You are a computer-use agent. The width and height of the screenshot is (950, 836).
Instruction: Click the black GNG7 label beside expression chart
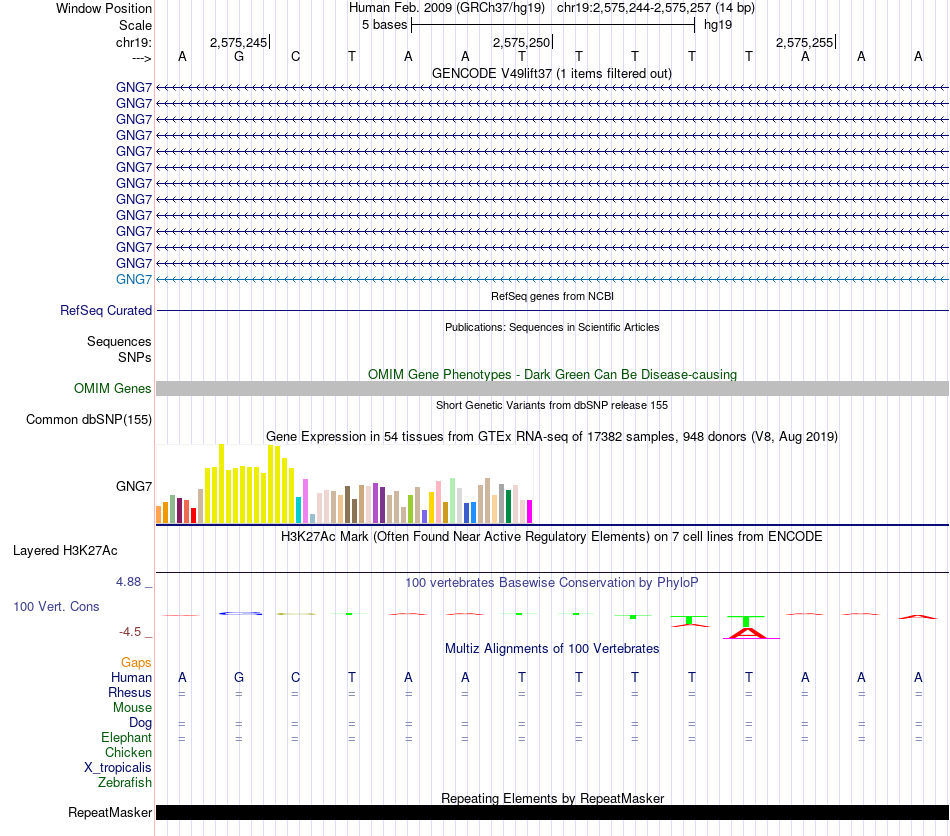click(x=134, y=486)
